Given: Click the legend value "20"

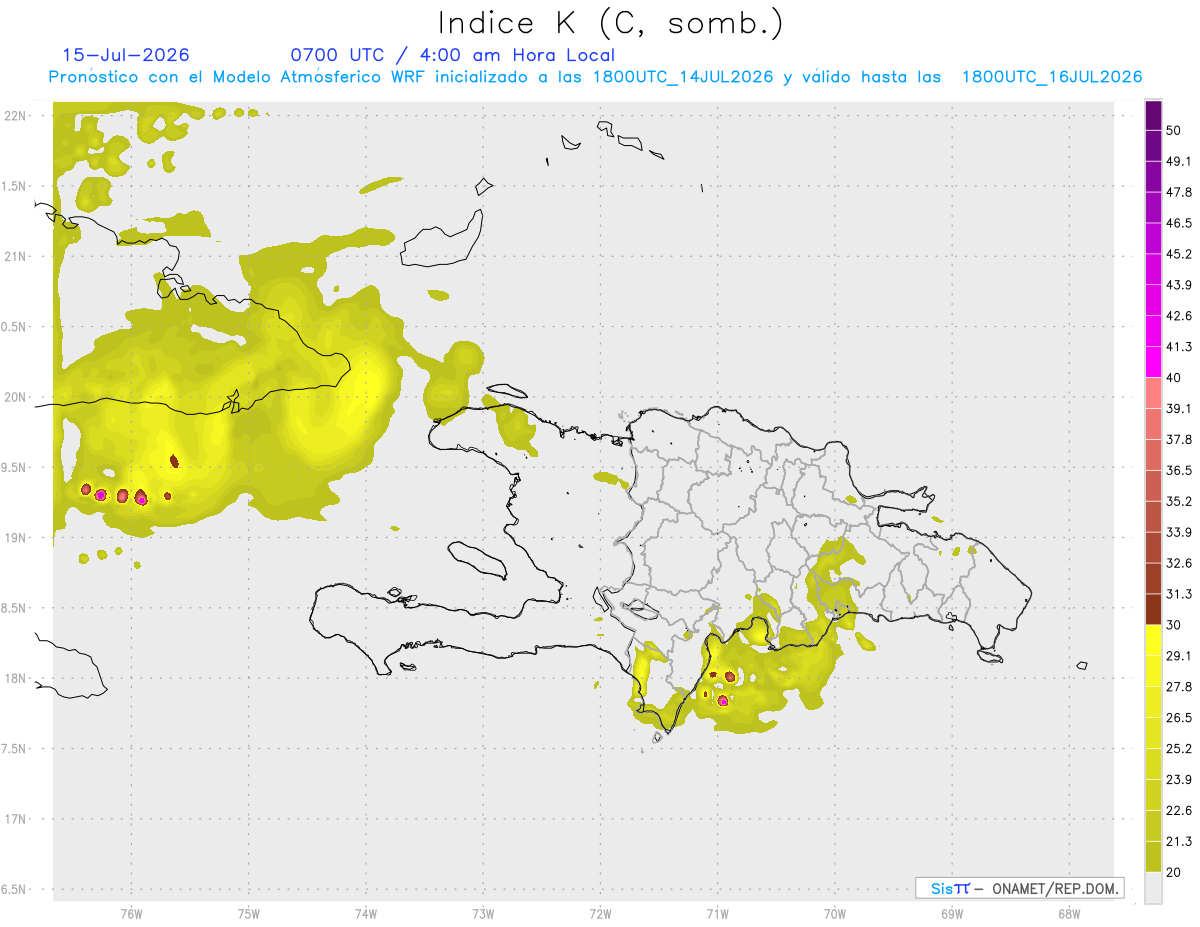Looking at the screenshot, I should tap(1175, 872).
